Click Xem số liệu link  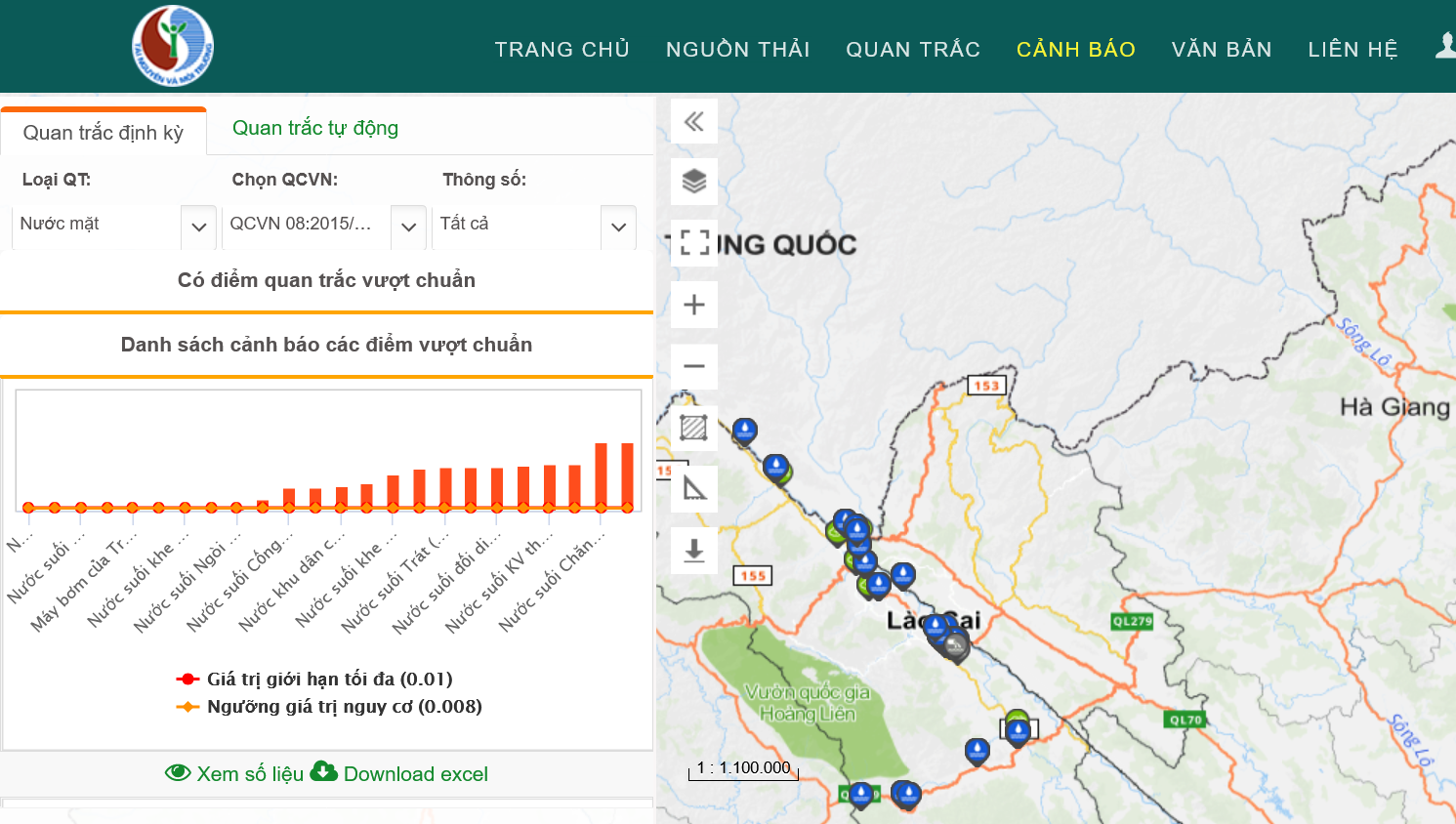pos(234,774)
